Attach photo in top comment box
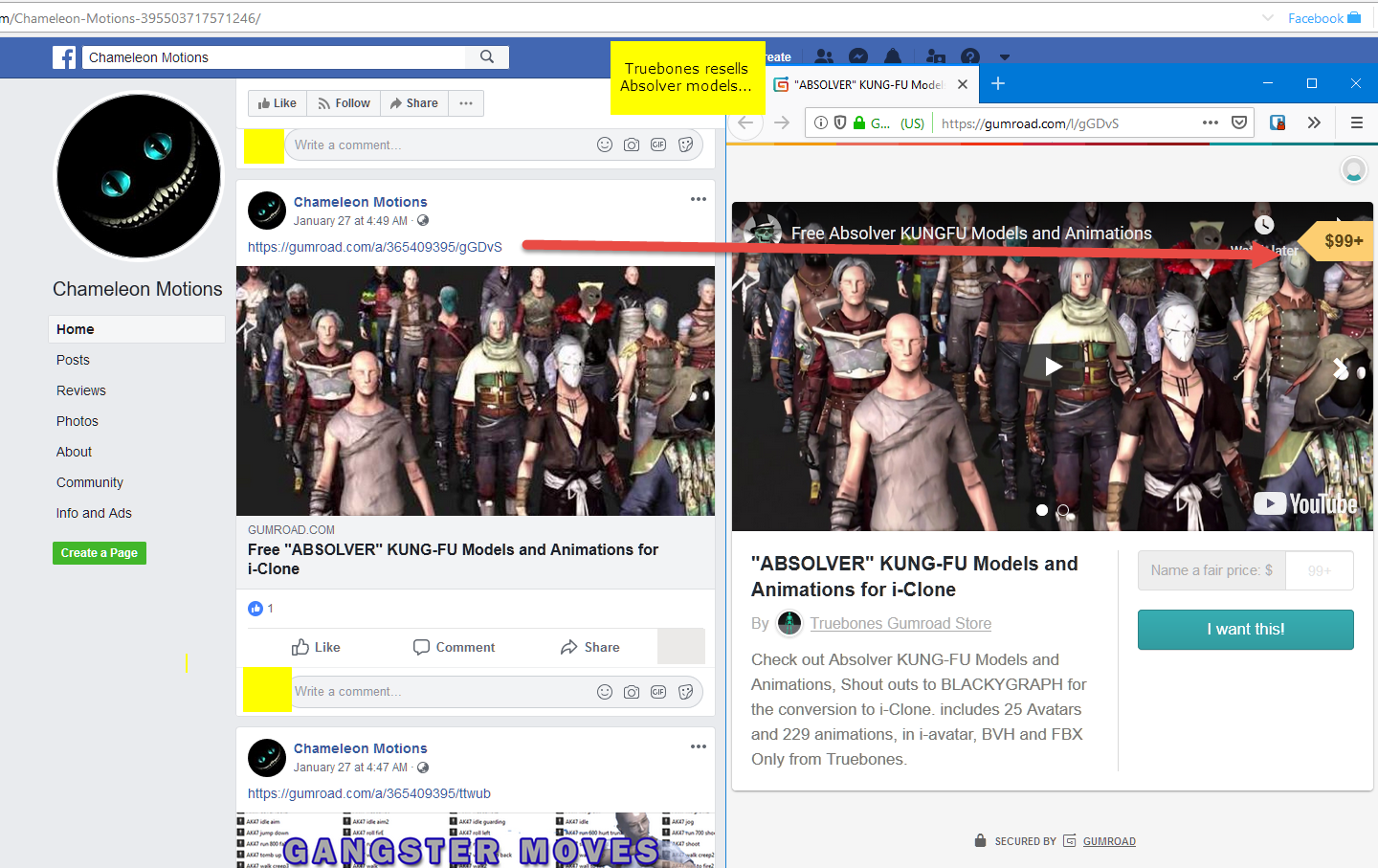The image size is (1378, 868). [632, 145]
